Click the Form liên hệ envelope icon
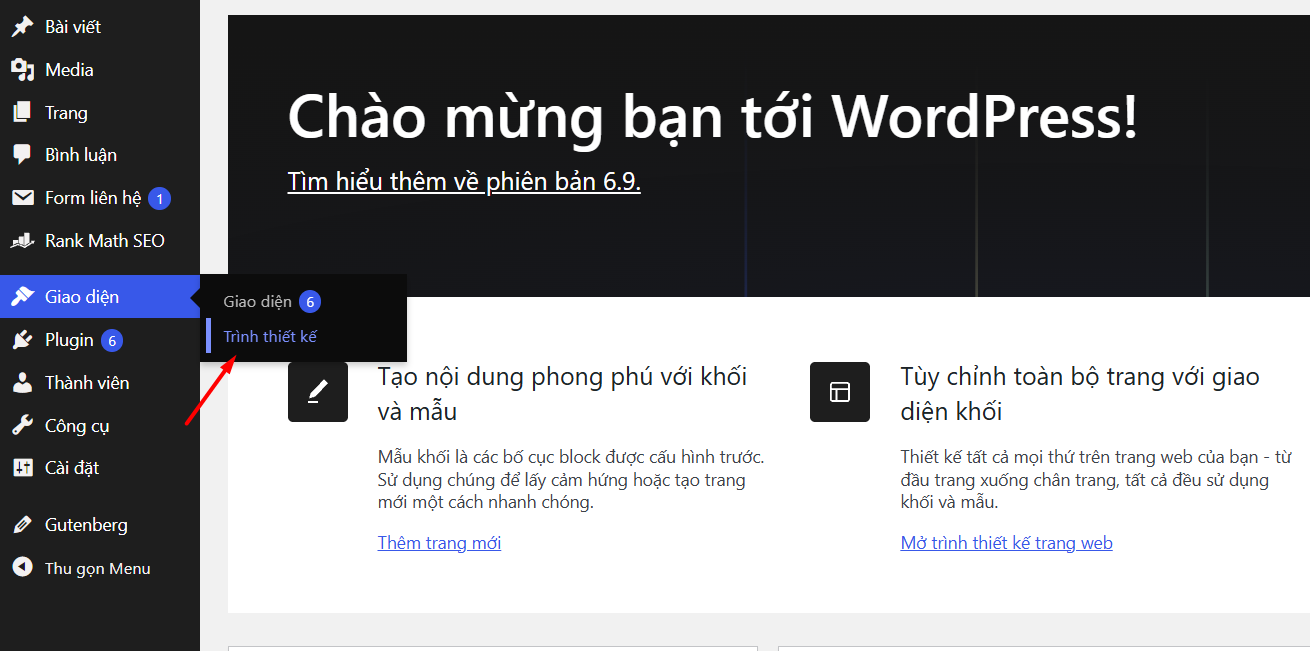The width and height of the screenshot is (1310, 651). (x=21, y=197)
